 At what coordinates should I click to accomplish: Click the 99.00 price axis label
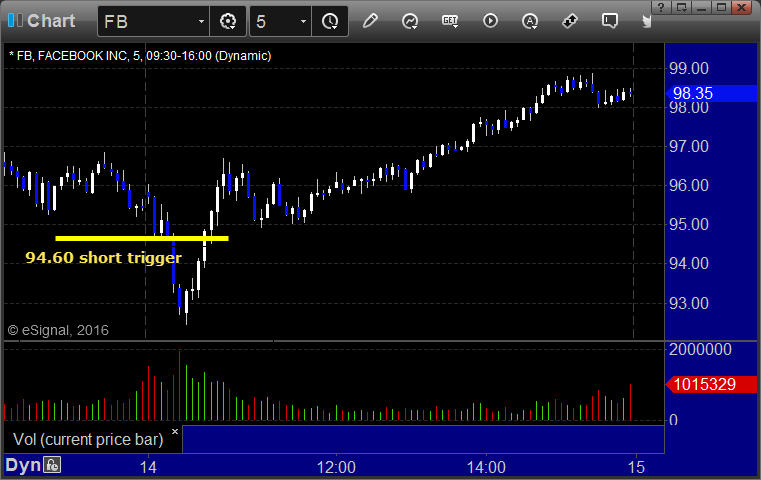(x=689, y=68)
